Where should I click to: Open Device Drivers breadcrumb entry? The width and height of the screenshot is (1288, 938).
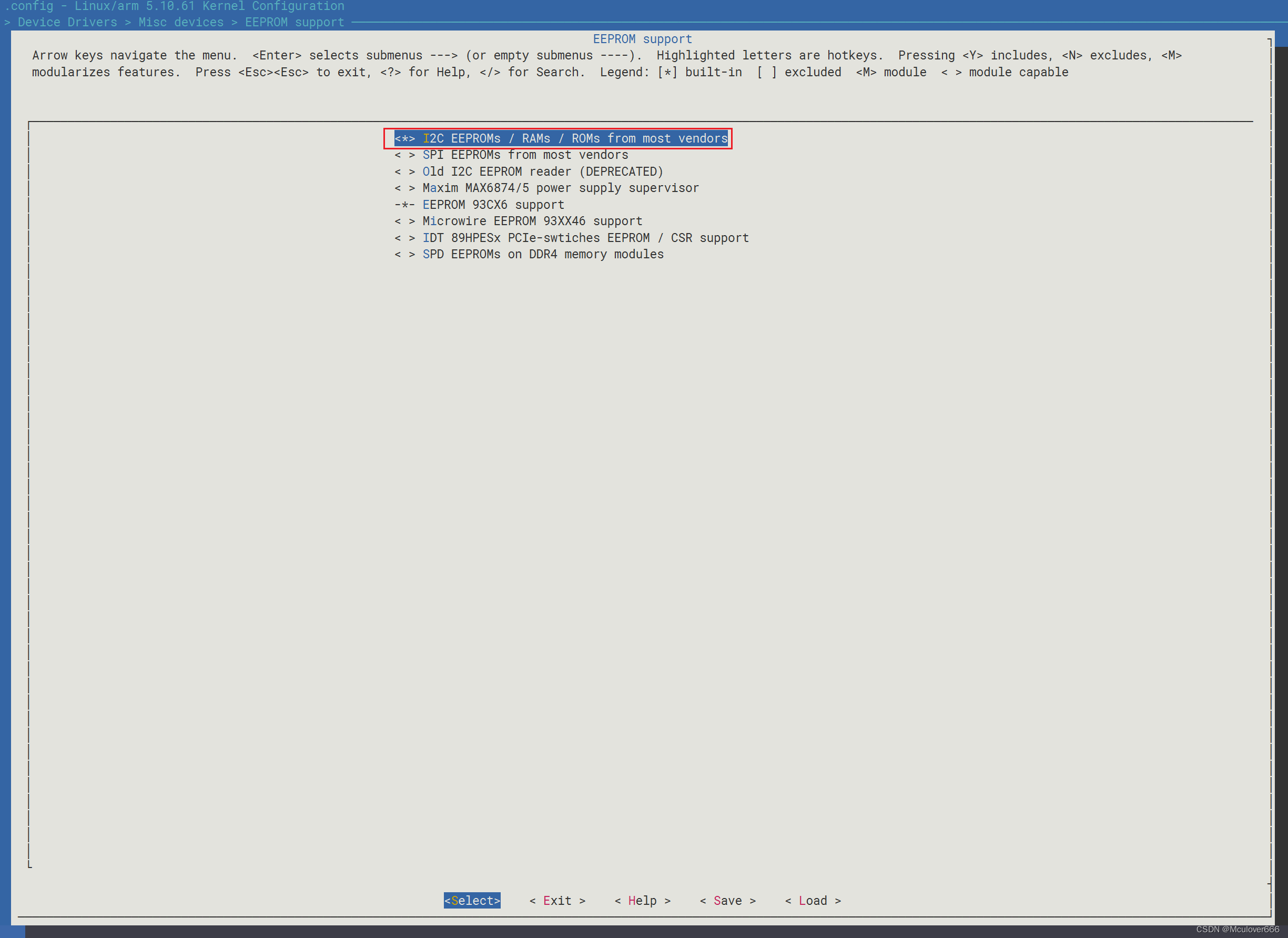click(x=66, y=22)
